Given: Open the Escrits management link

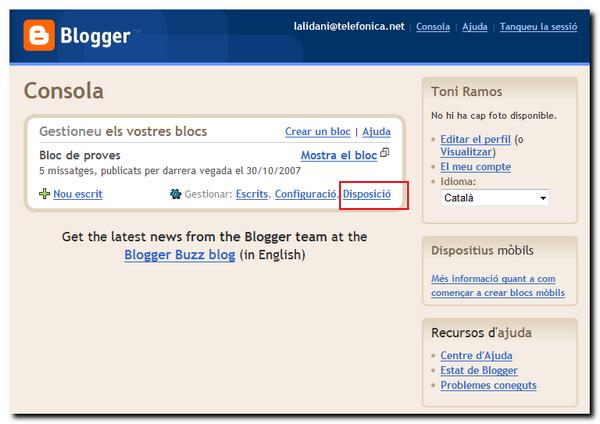Looking at the screenshot, I should (251, 194).
